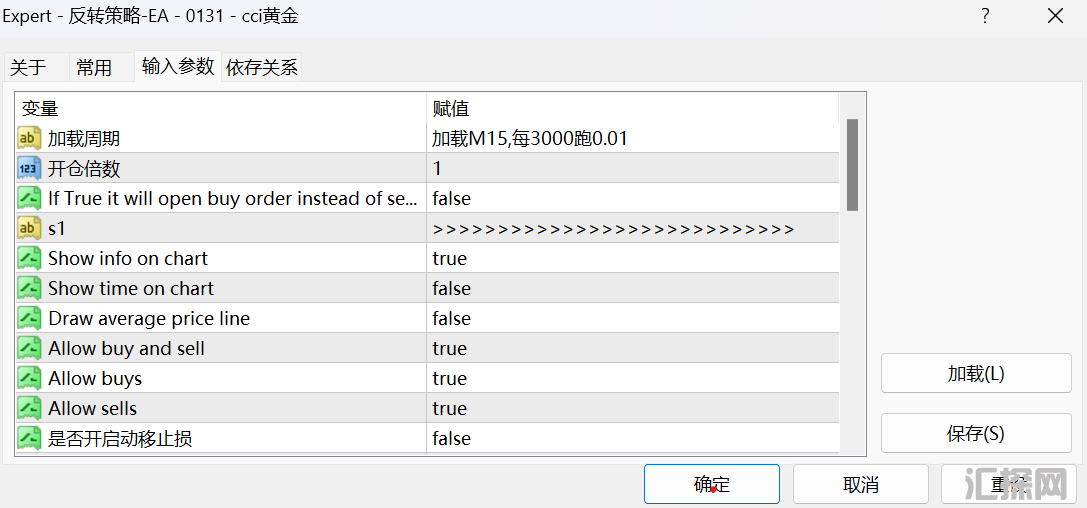
Task: Toggle the 是否开启动移止损 false value
Action: (451, 438)
